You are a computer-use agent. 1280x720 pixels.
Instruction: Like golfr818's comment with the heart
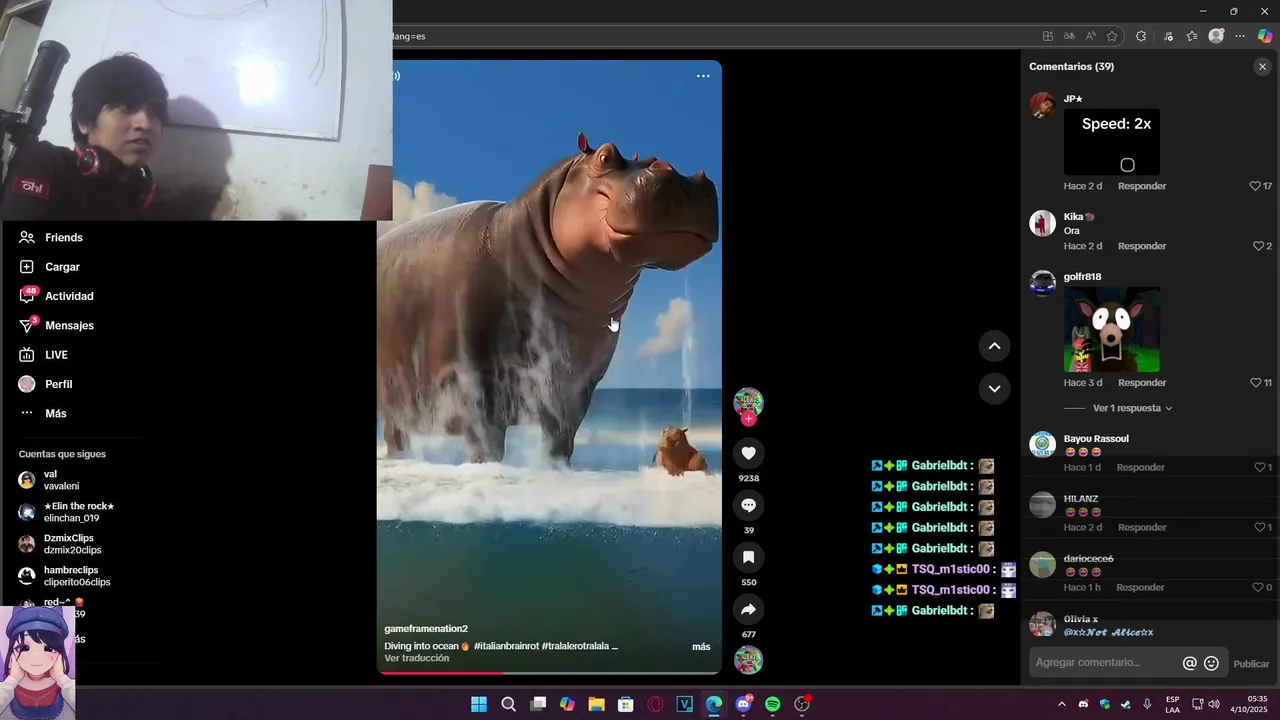point(1255,383)
